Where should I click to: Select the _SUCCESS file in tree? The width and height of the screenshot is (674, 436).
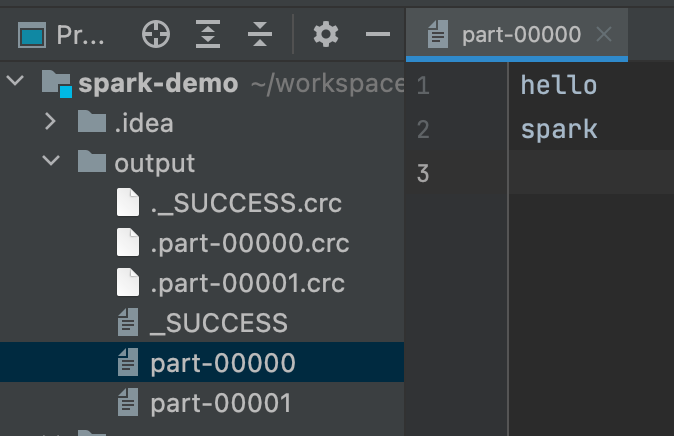point(218,323)
